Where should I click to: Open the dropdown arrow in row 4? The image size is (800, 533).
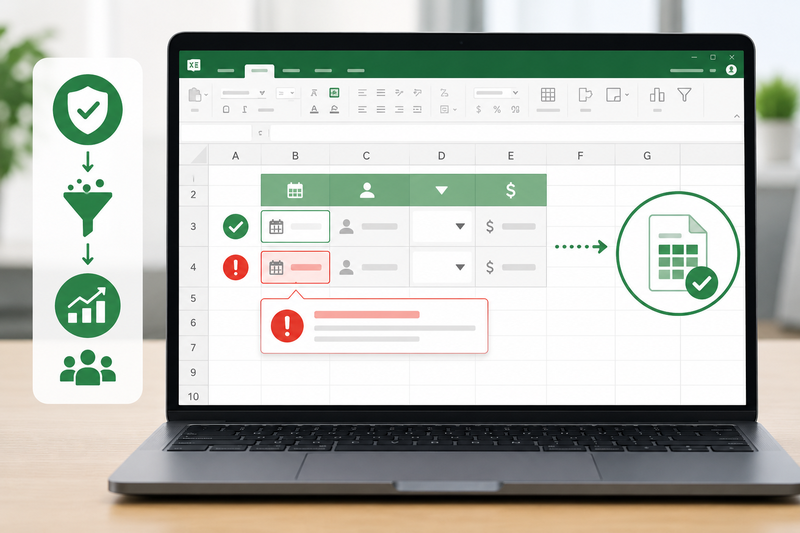460,267
